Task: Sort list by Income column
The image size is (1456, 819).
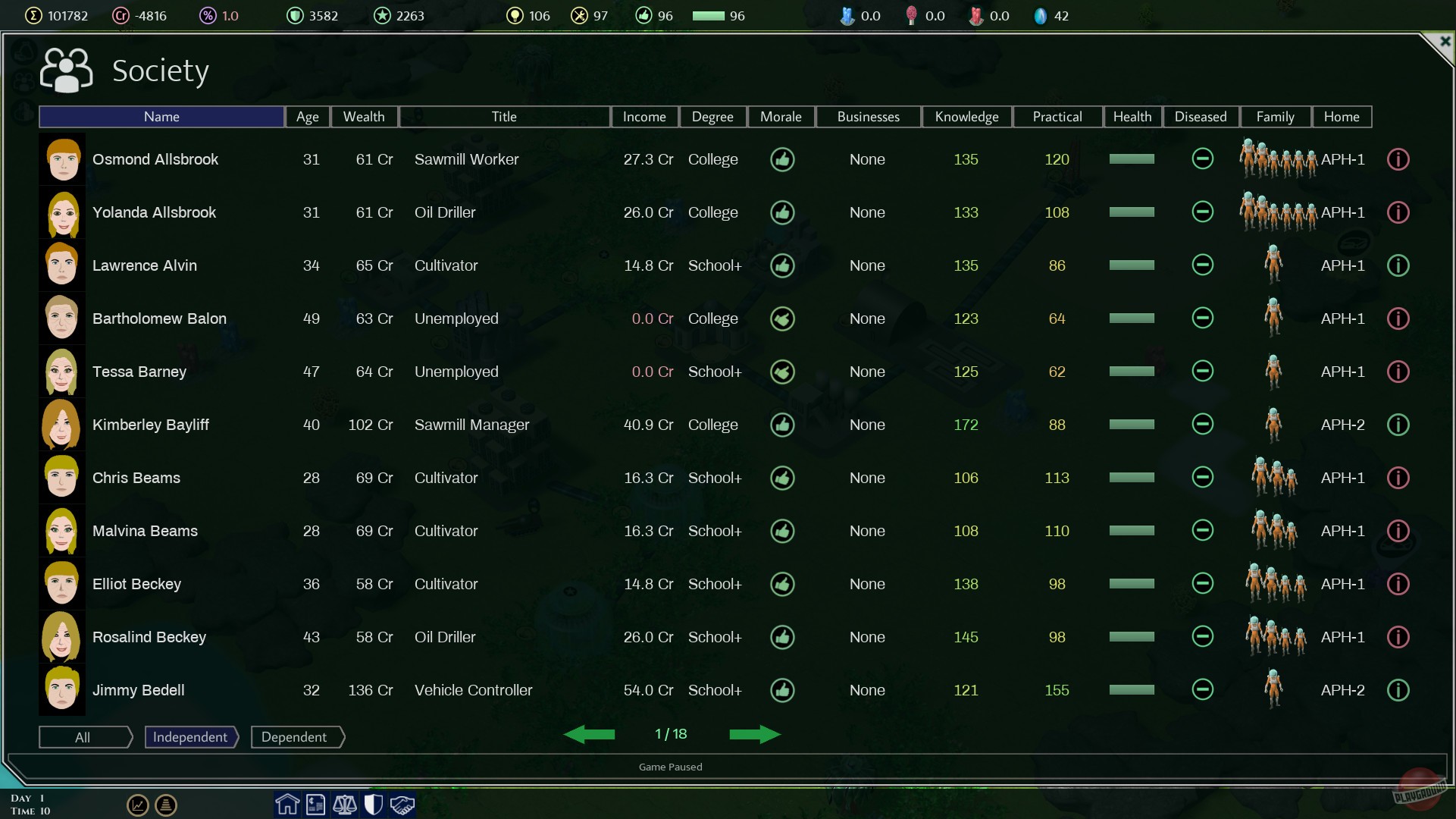Action: tap(644, 117)
